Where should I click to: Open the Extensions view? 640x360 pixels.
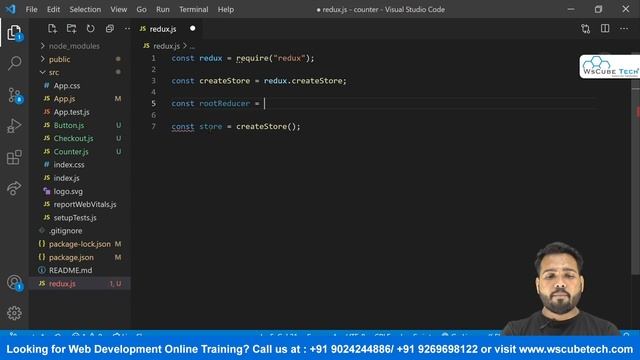14,157
